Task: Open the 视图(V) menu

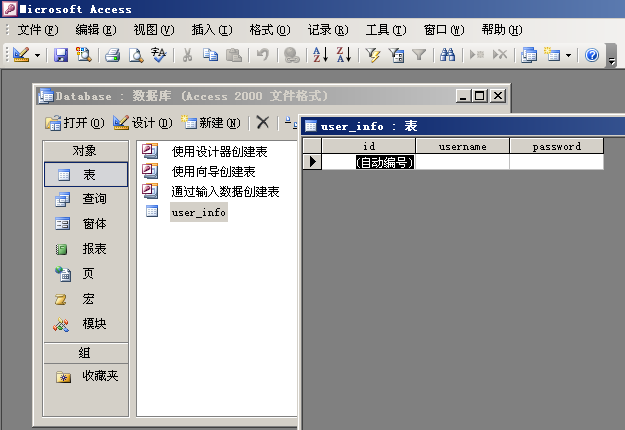Action: tap(154, 30)
